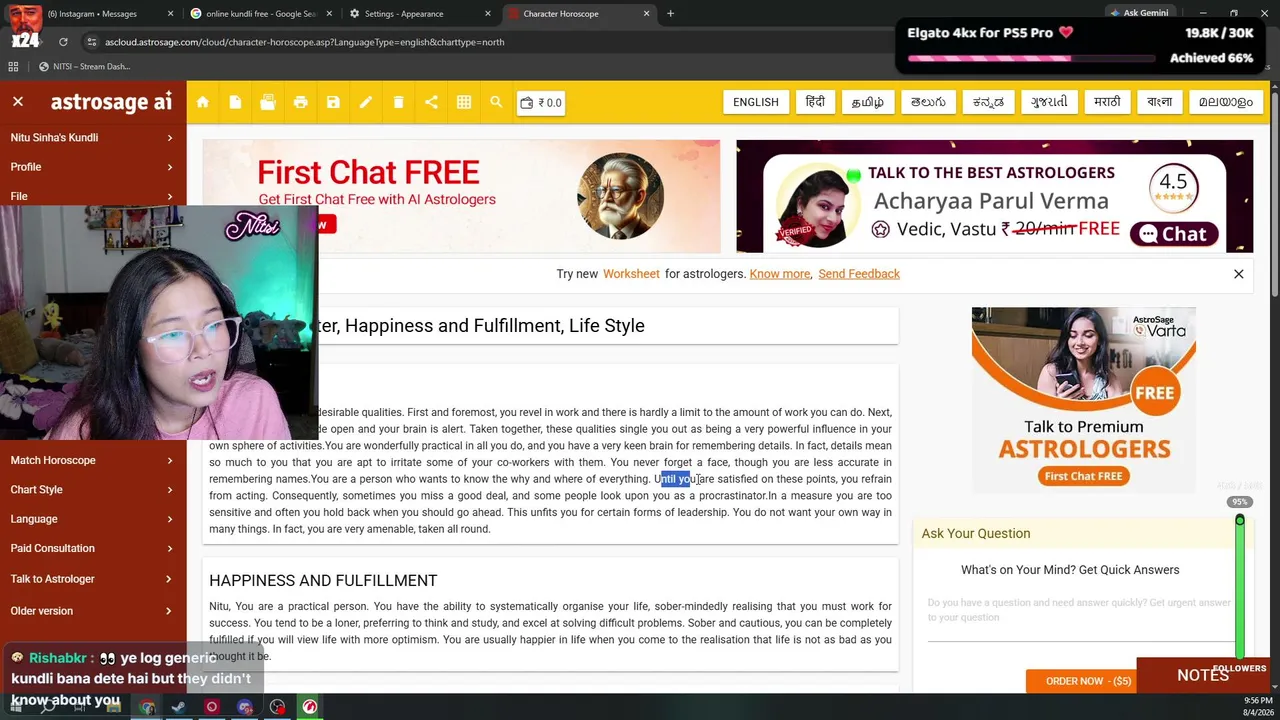Screen dimensions: 1280x720
Task: Open the grid view toolbar icon
Action: tap(464, 102)
